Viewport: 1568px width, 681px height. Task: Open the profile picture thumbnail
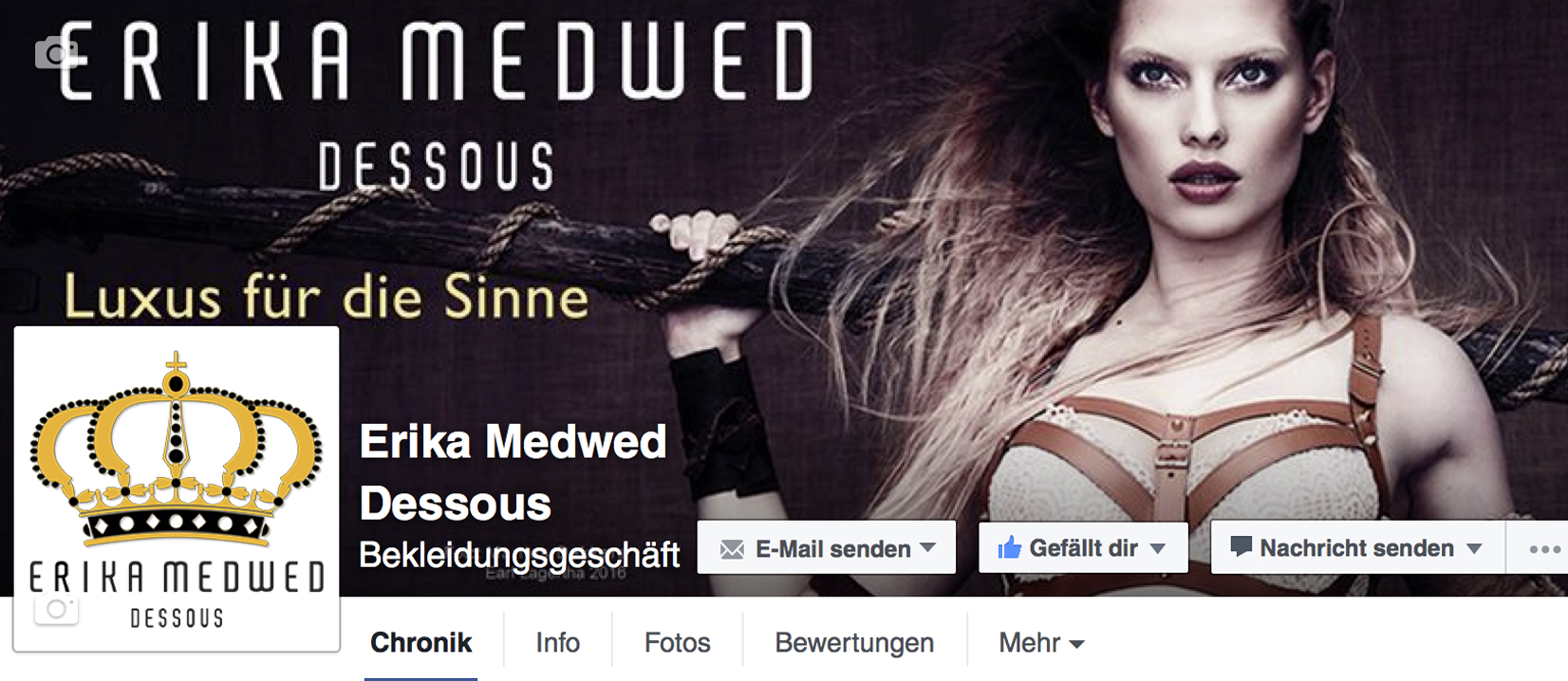click(x=177, y=489)
